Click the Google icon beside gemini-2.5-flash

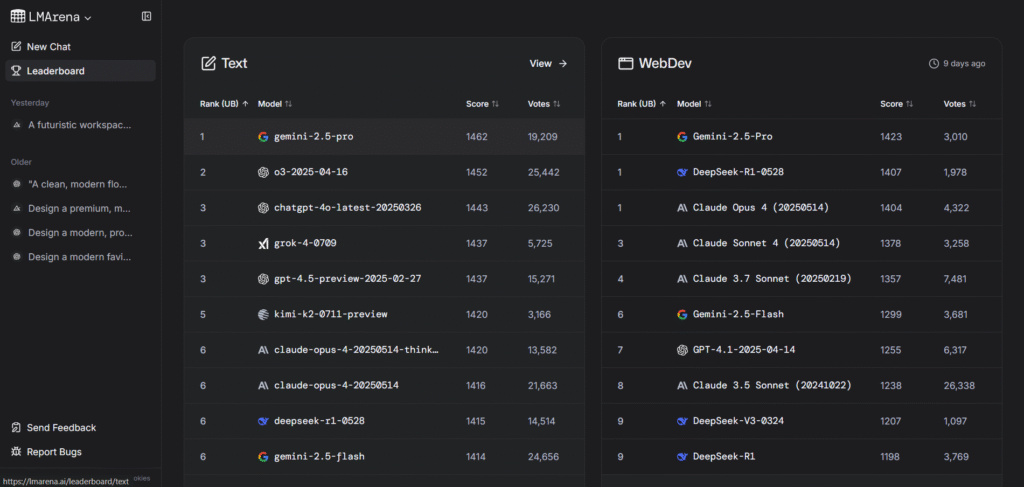click(263, 456)
